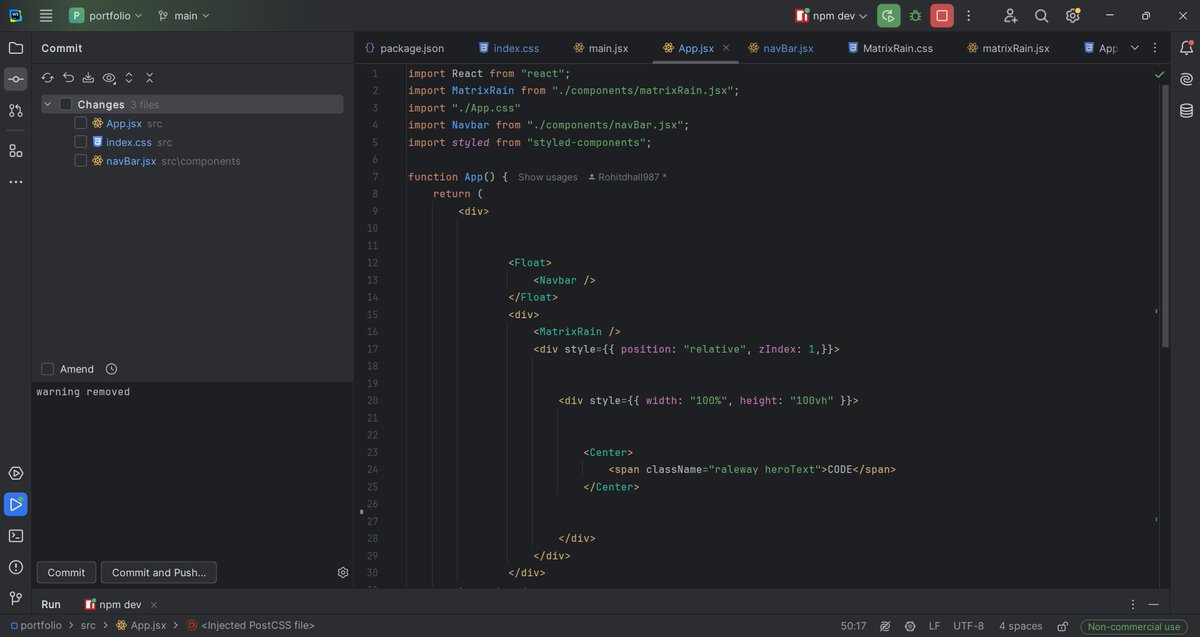The width and height of the screenshot is (1200, 637).
Task: Open the npm dev run configuration dropdown
Action: 831,16
